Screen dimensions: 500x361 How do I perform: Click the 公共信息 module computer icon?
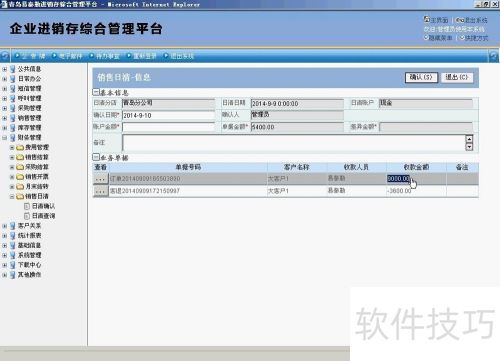click(13, 69)
